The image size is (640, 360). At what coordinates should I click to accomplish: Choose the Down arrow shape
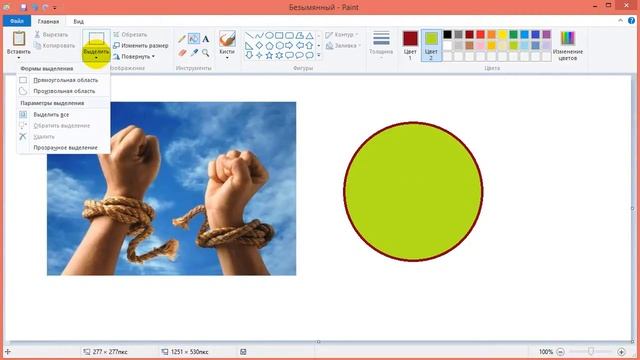point(249,55)
